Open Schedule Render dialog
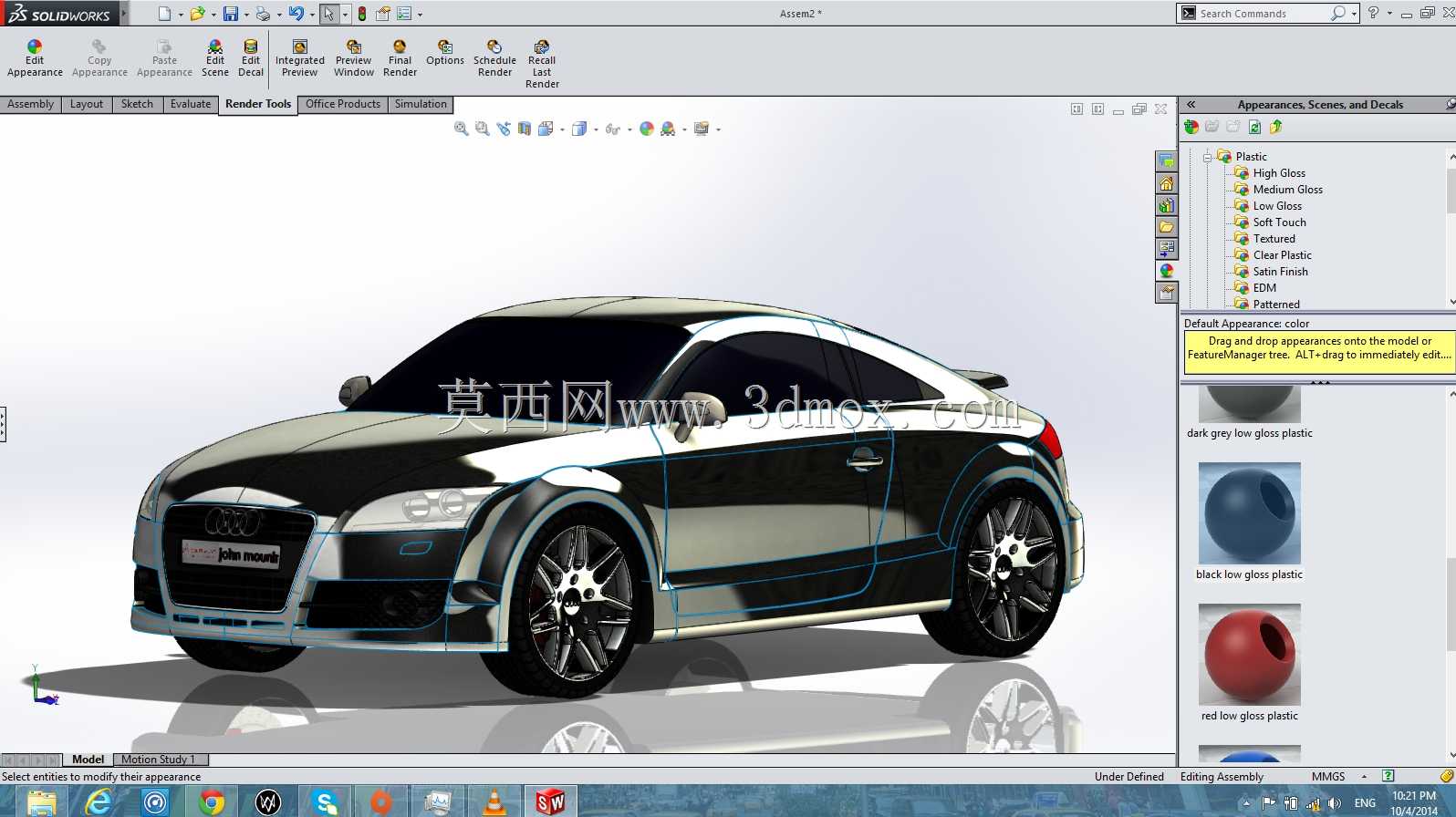 494,58
